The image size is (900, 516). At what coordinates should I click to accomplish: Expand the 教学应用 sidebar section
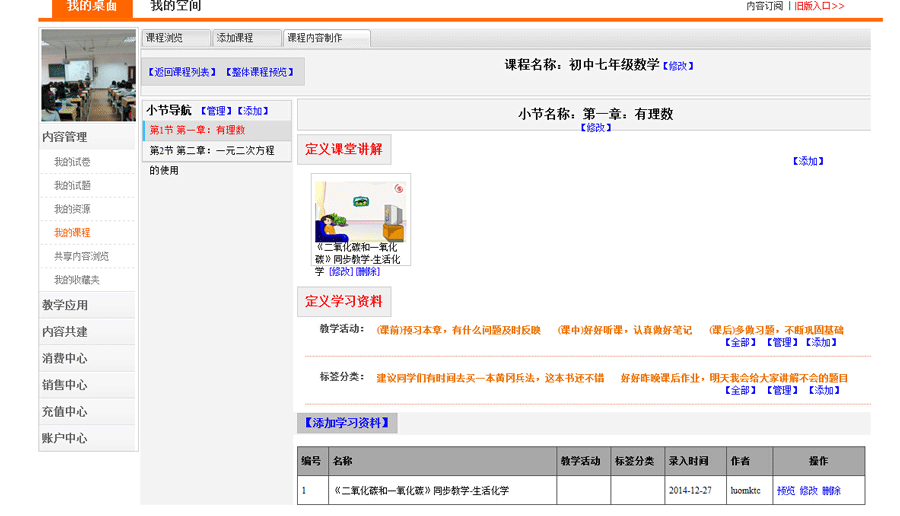tap(65, 305)
